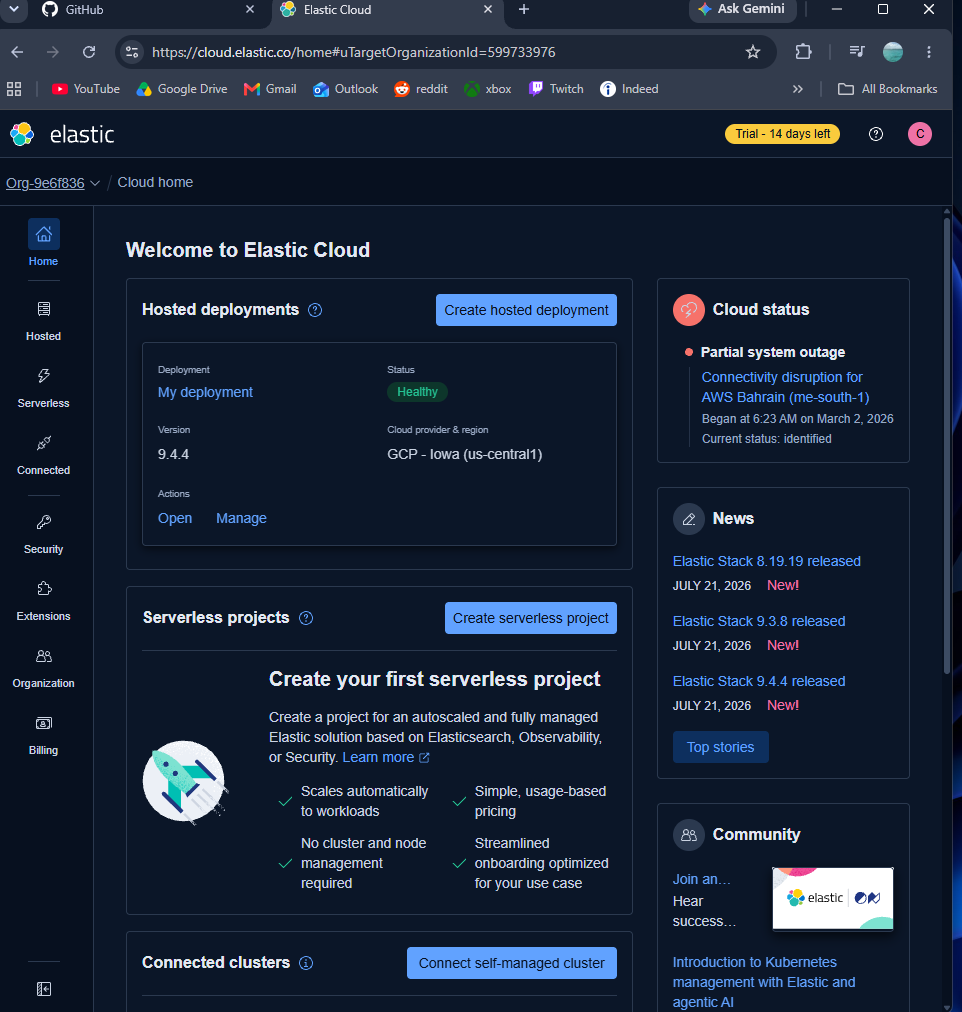Open Chrome three-dot menu

coord(928,52)
